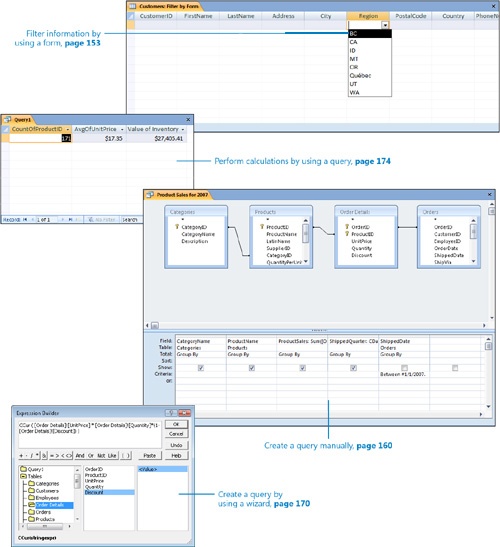Click the ampersand operator button
The width and height of the screenshot is (500, 547).
[45, 456]
